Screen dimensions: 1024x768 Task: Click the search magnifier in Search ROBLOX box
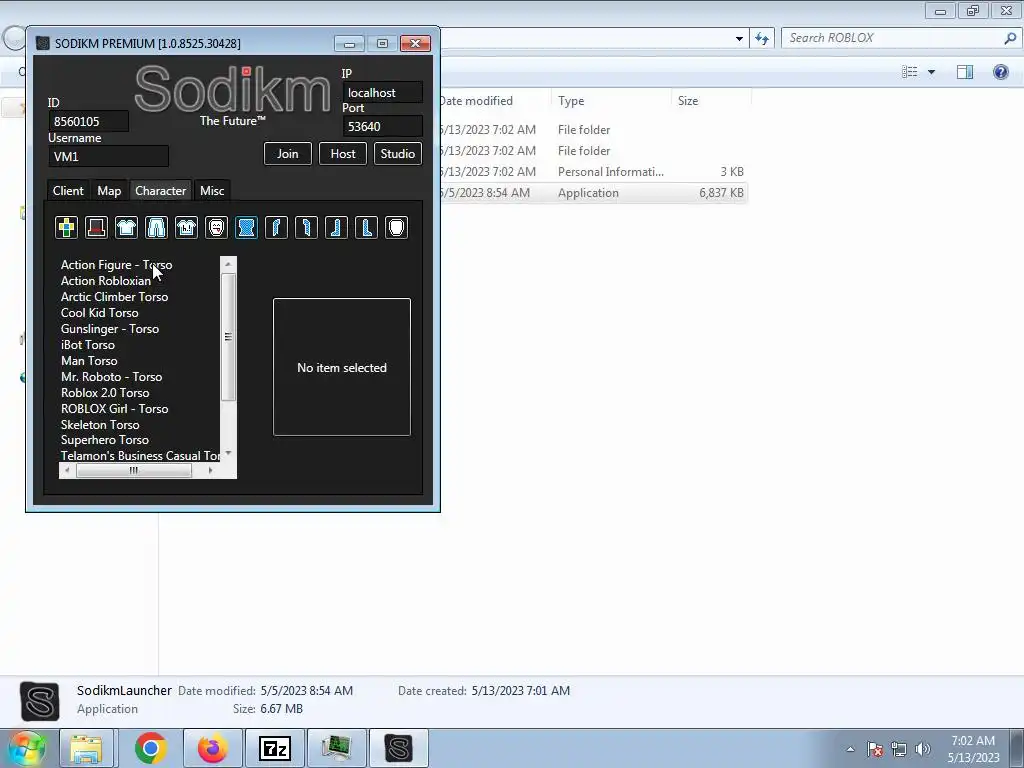(1010, 38)
